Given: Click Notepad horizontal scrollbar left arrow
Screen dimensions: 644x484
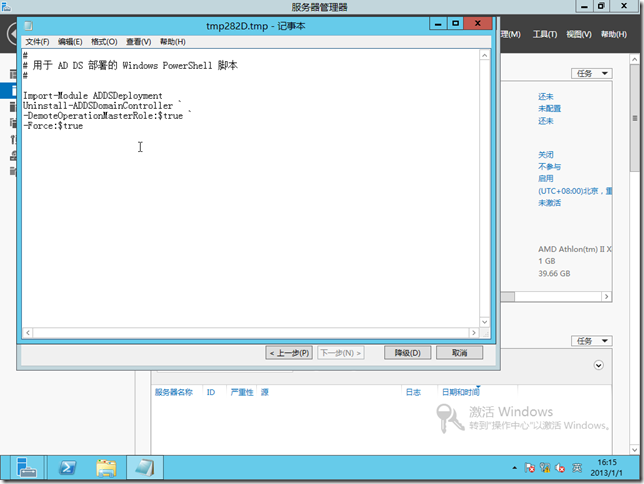Looking at the screenshot, I should click(x=28, y=332).
